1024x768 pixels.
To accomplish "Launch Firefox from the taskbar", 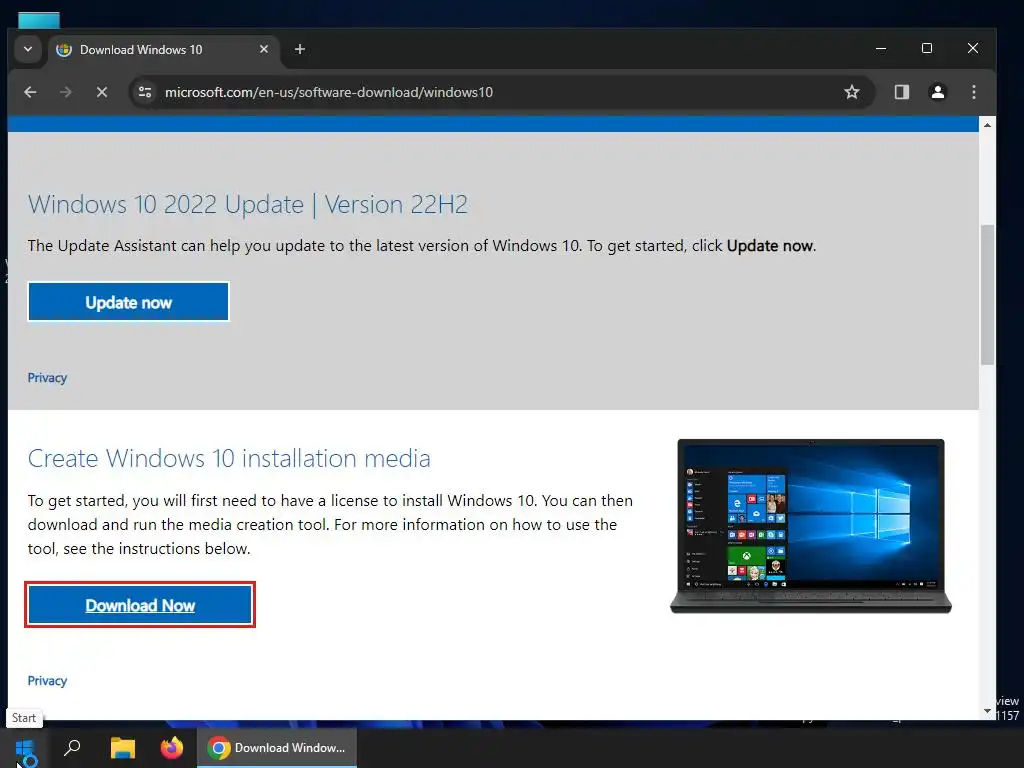I will 172,748.
